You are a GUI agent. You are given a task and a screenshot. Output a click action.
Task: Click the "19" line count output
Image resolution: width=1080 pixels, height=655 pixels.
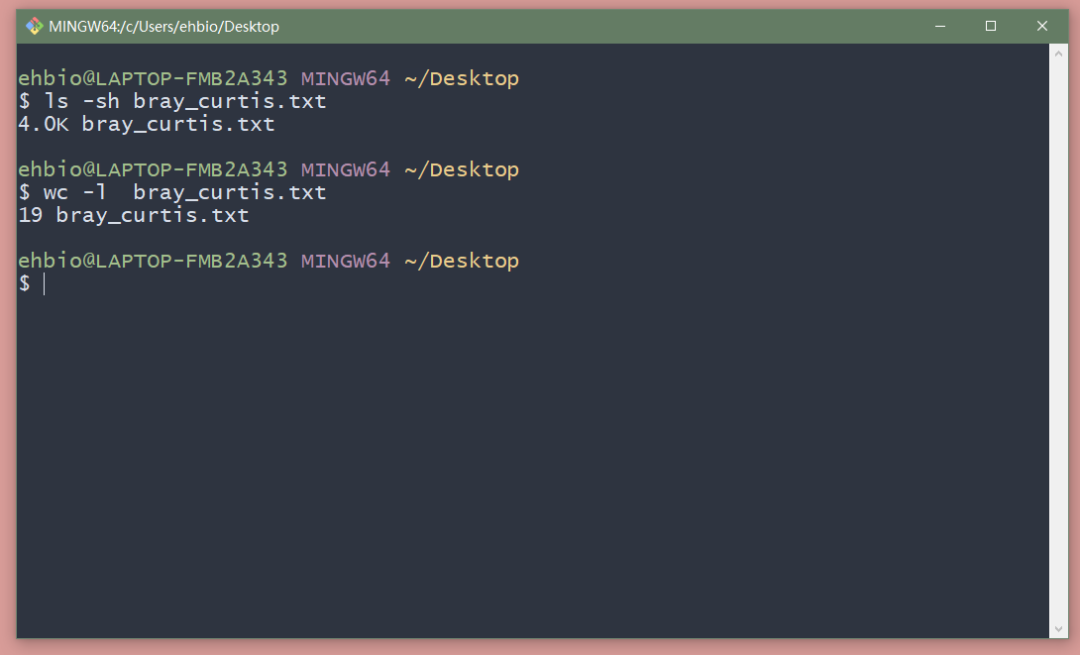[30, 215]
